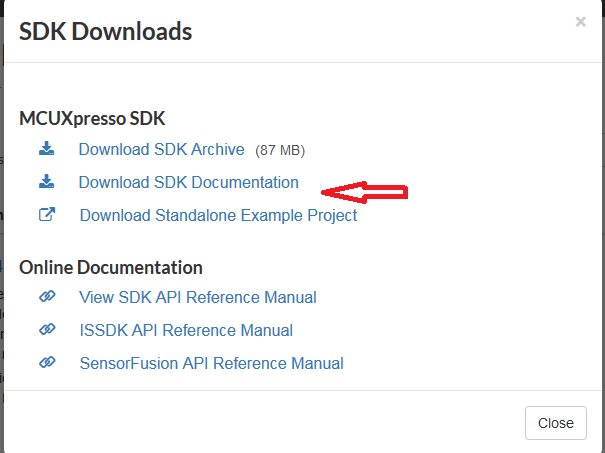Open Download Standalone Example Project link

tap(218, 215)
